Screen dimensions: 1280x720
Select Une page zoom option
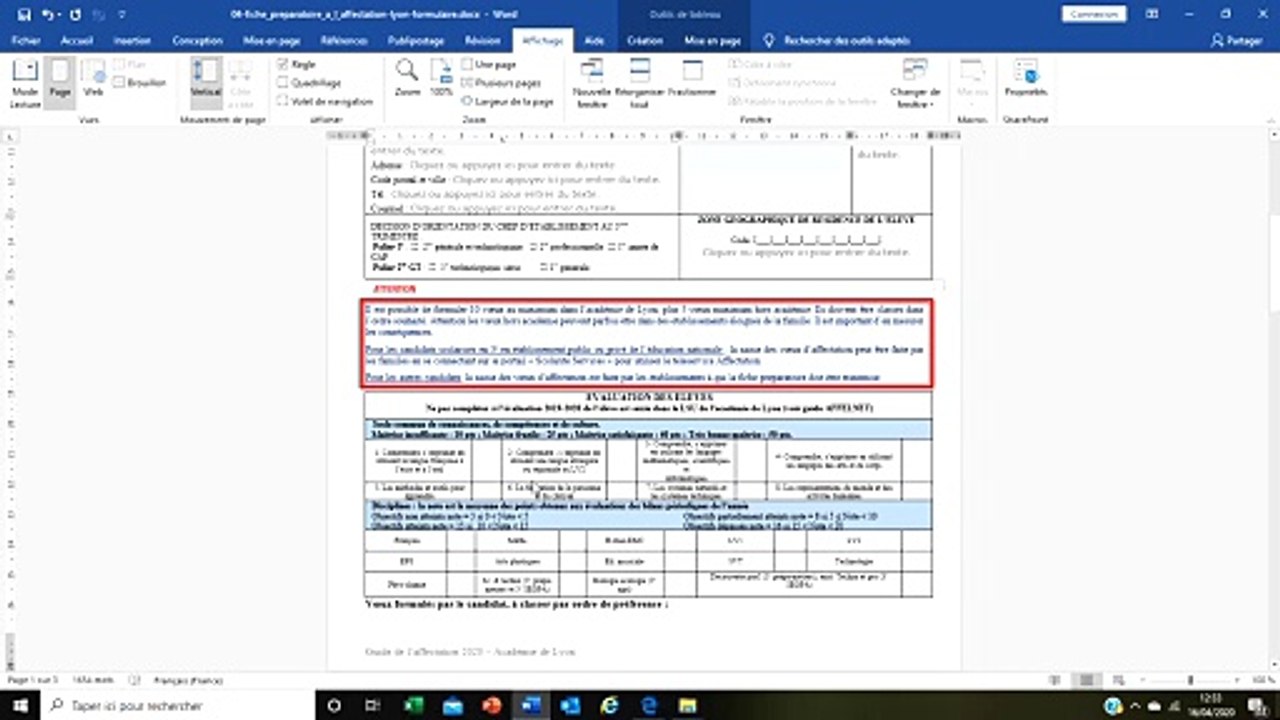(x=489, y=64)
